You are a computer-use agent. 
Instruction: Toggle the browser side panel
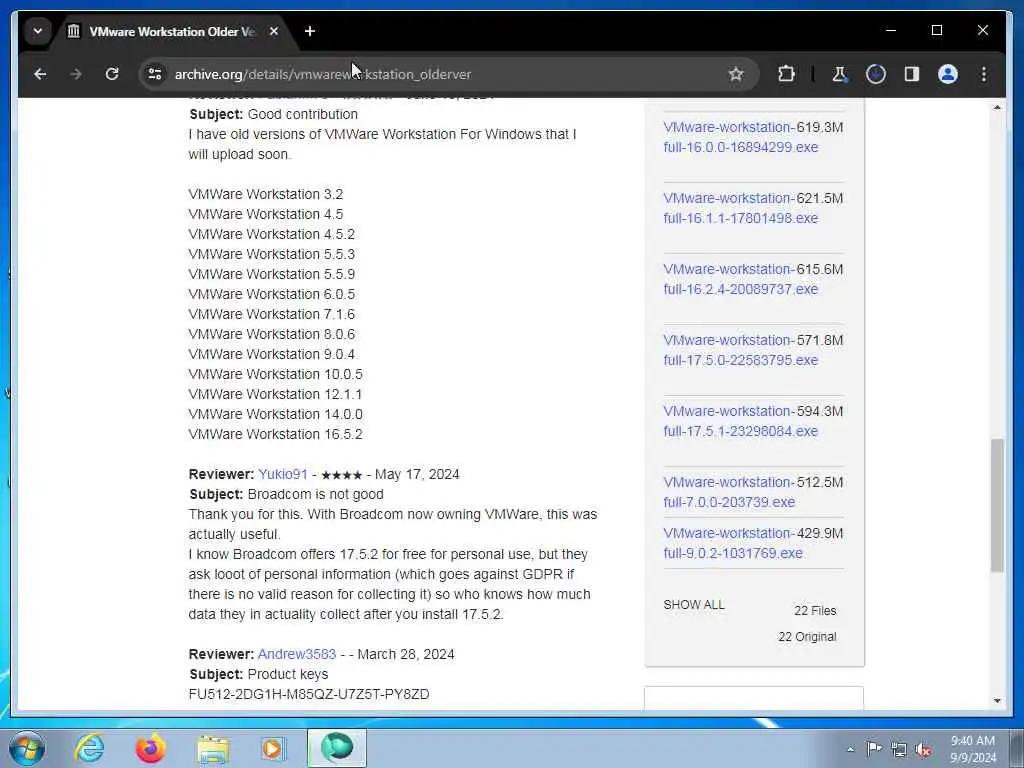(x=912, y=74)
